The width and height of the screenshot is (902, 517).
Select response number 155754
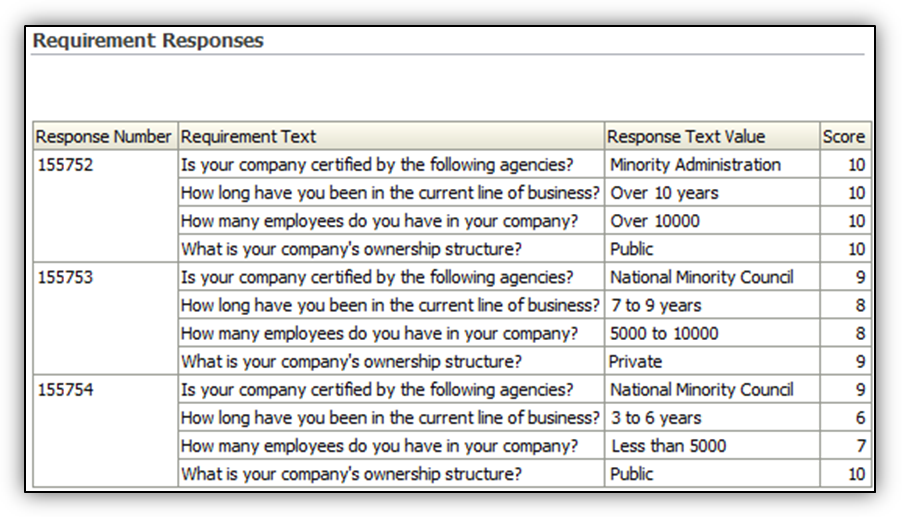[x=65, y=390]
